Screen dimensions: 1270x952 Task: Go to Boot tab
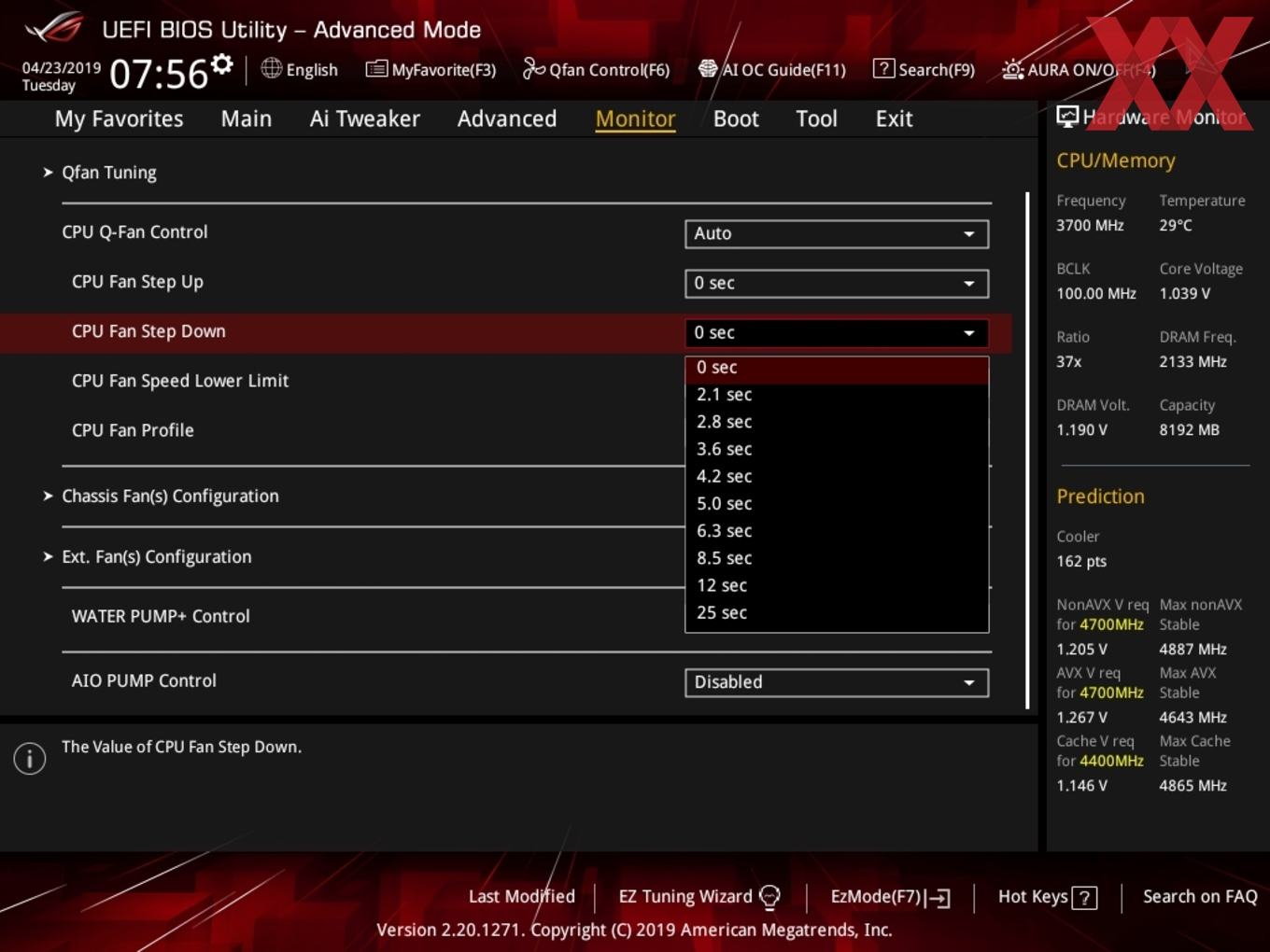(x=736, y=119)
